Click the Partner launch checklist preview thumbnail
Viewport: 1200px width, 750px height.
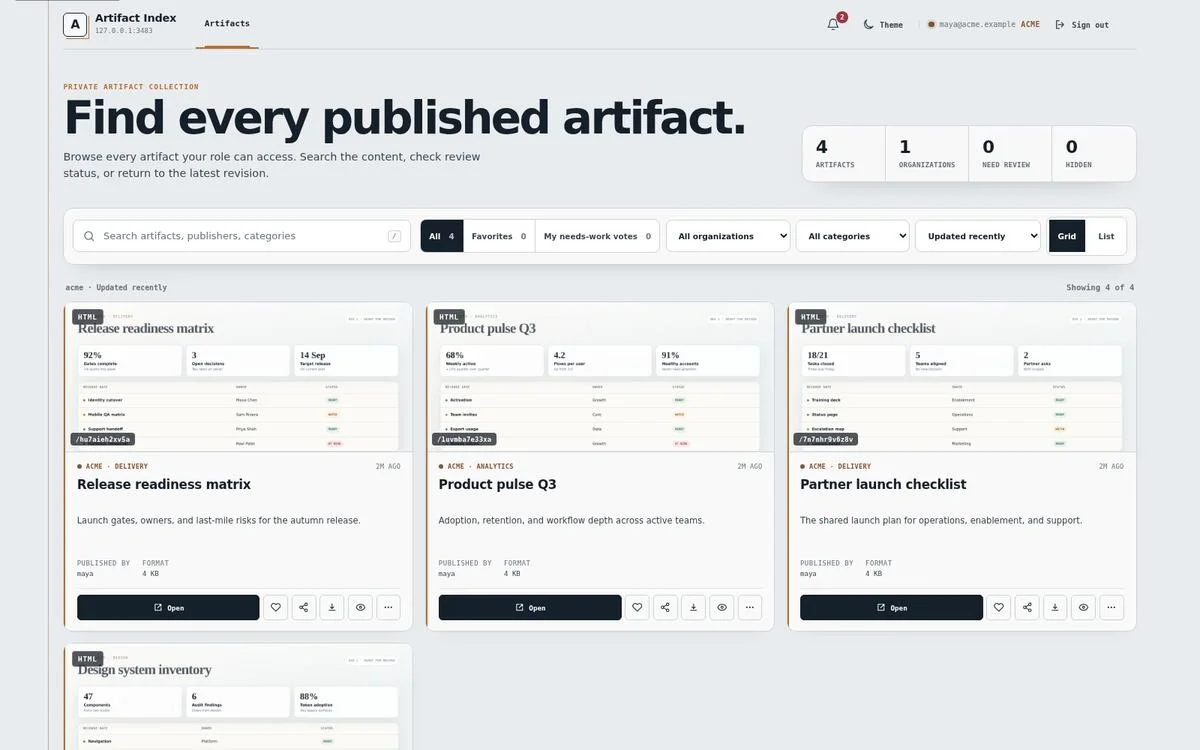(962, 377)
